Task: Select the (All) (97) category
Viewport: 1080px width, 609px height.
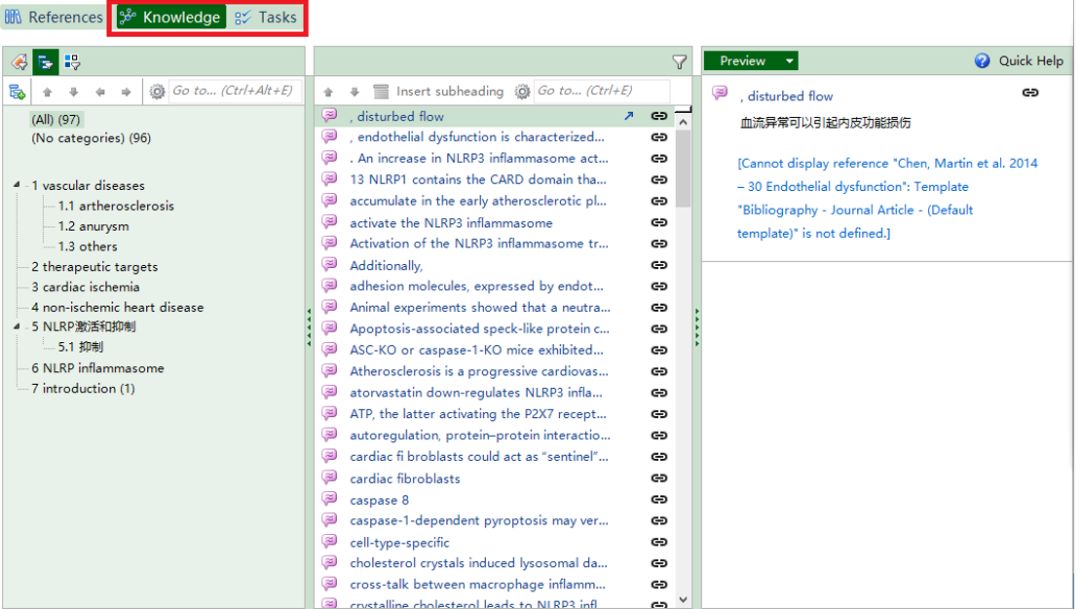Action: (x=56, y=119)
